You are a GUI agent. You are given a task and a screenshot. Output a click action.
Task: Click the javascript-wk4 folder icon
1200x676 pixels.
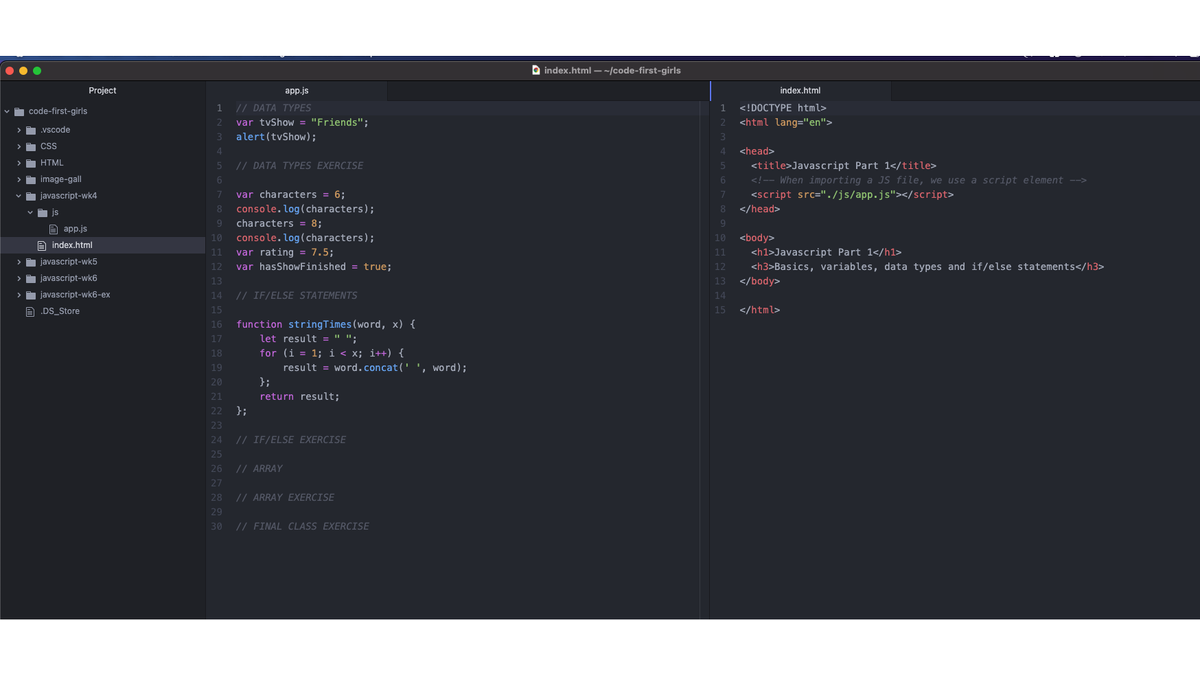[x=31, y=195]
